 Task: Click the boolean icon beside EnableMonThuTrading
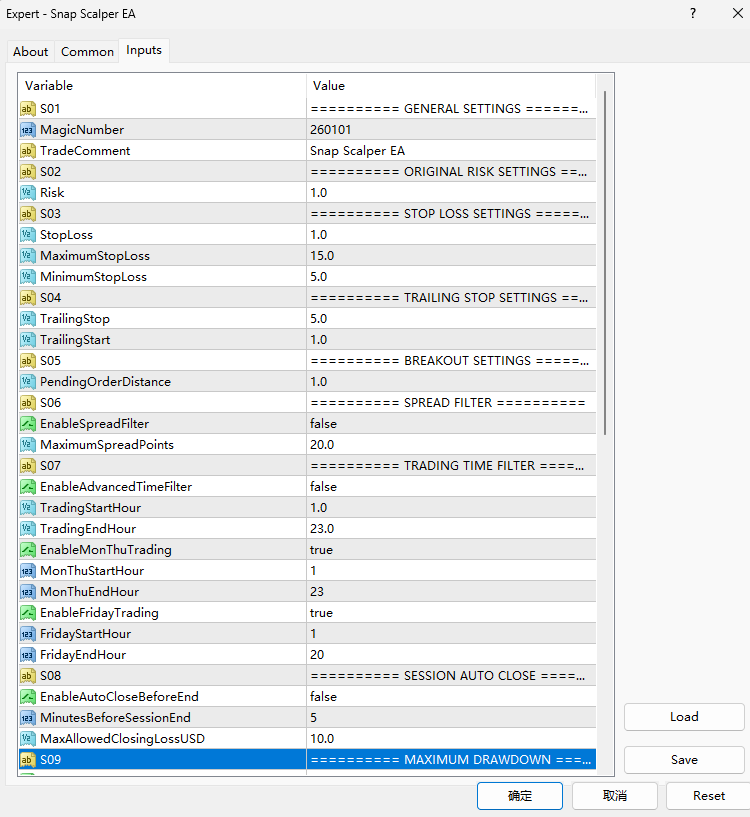28,550
